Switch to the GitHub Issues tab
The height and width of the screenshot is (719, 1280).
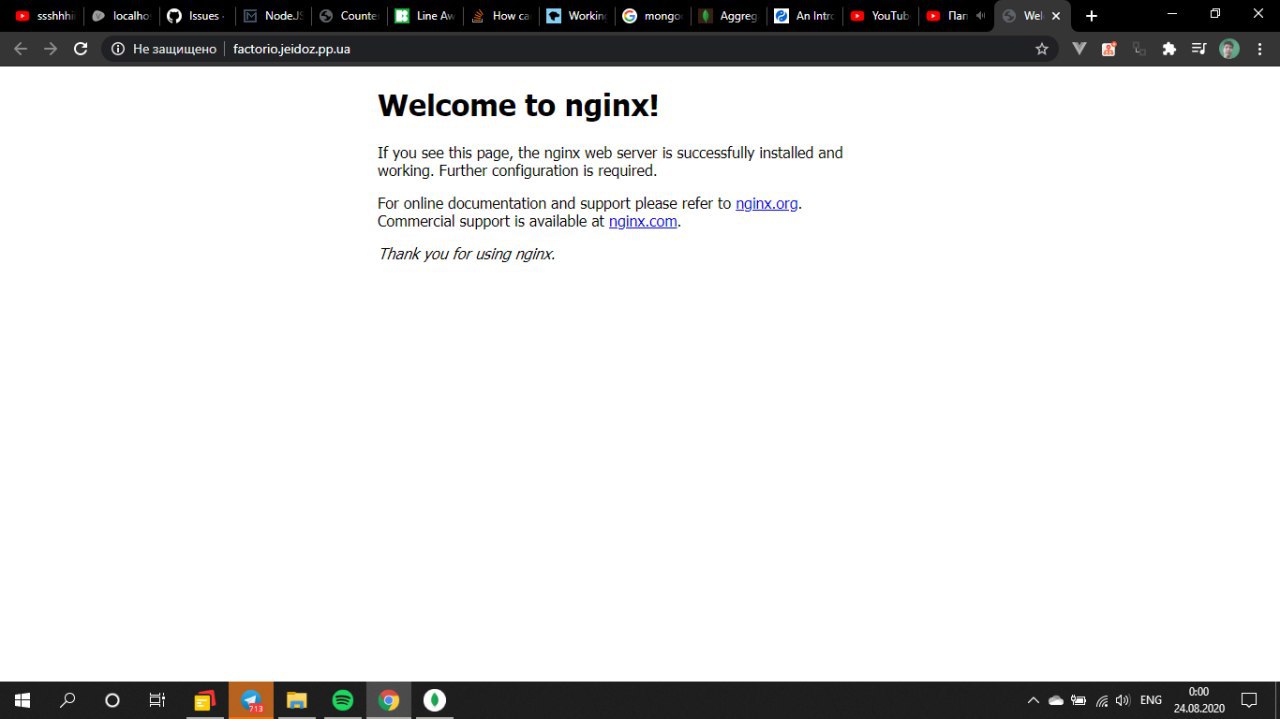pyautogui.click(x=197, y=16)
